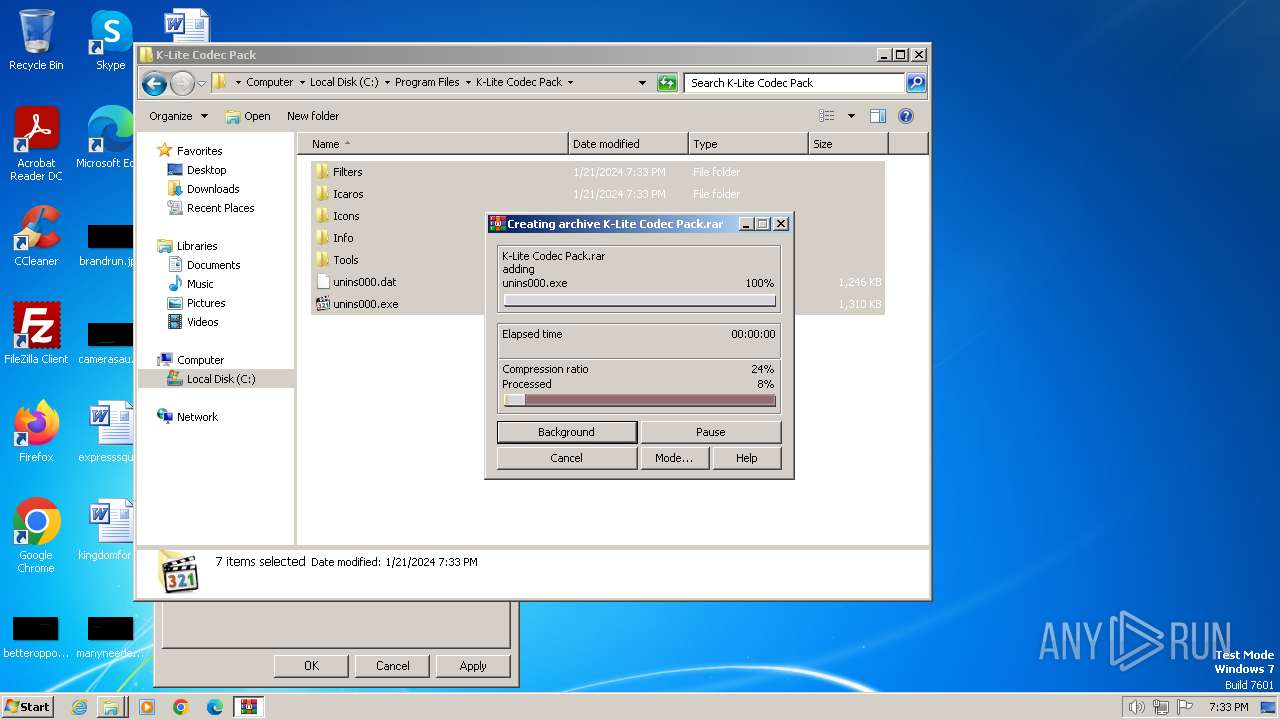Sort by Name column header
Image resolution: width=1280 pixels, height=720 pixels.
[x=432, y=144]
